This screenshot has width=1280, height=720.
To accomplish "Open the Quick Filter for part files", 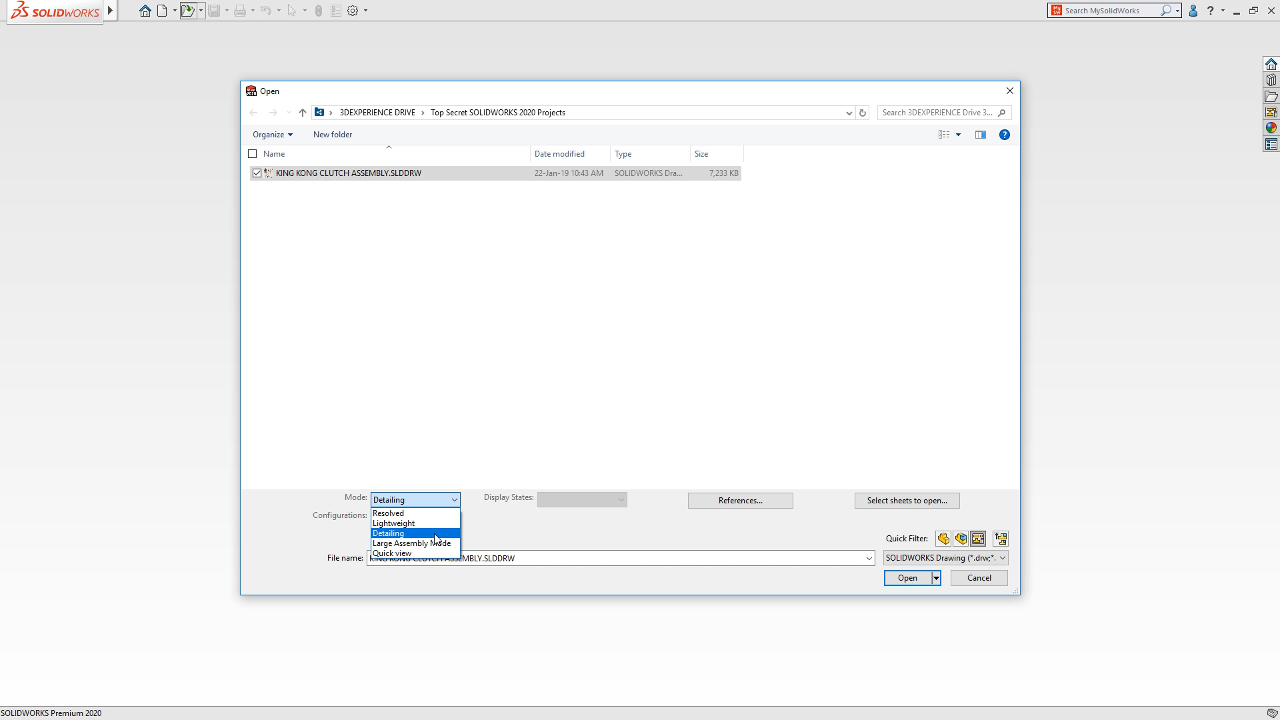I will click(943, 538).
